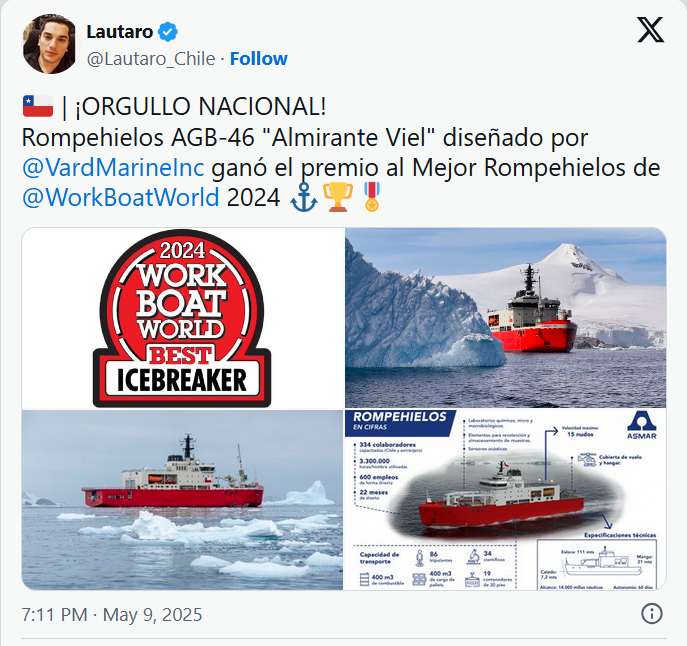Click the @Lautaro_Chile handle
This screenshot has width=687, height=646.
(x=151, y=59)
